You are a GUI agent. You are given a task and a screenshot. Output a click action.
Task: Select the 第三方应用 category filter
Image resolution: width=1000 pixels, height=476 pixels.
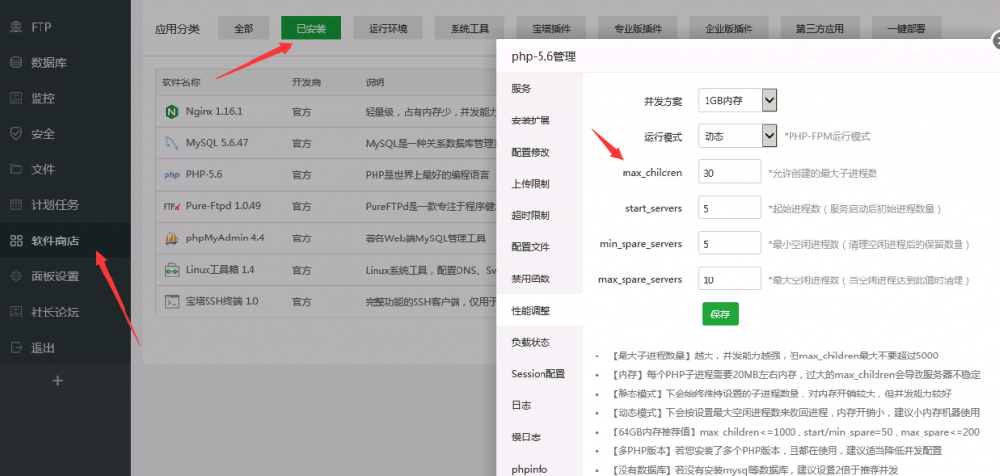[820, 29]
